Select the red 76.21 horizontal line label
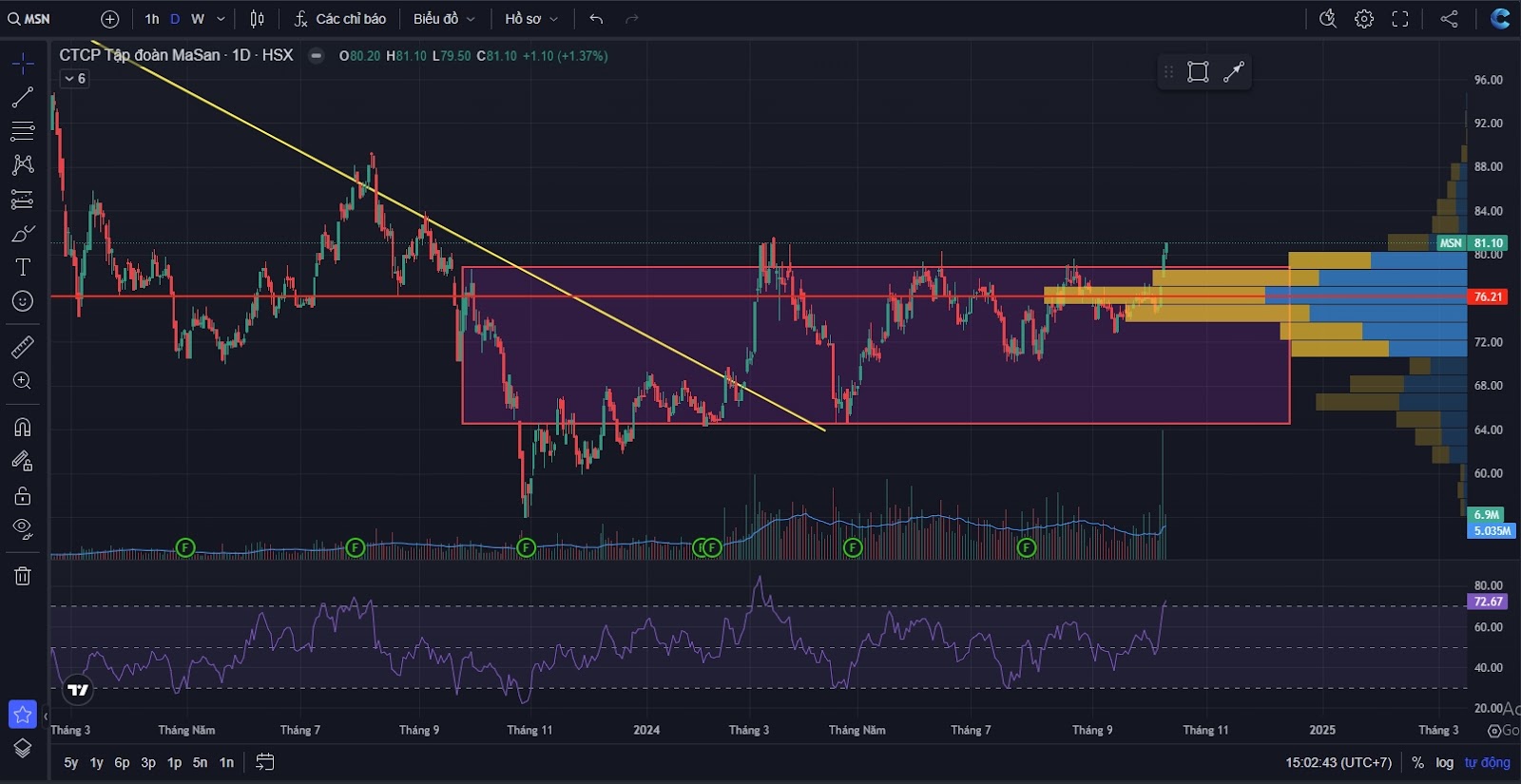1521x784 pixels. (x=1488, y=297)
